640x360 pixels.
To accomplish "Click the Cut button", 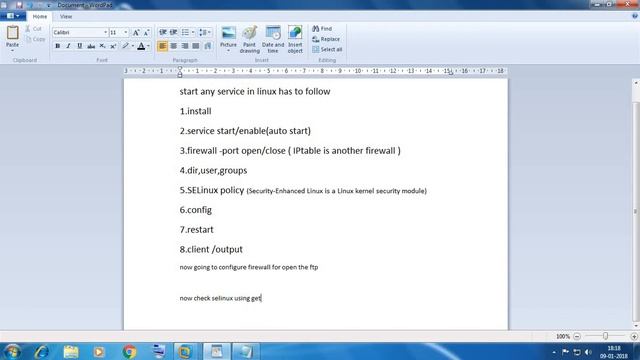I will tap(34, 29).
